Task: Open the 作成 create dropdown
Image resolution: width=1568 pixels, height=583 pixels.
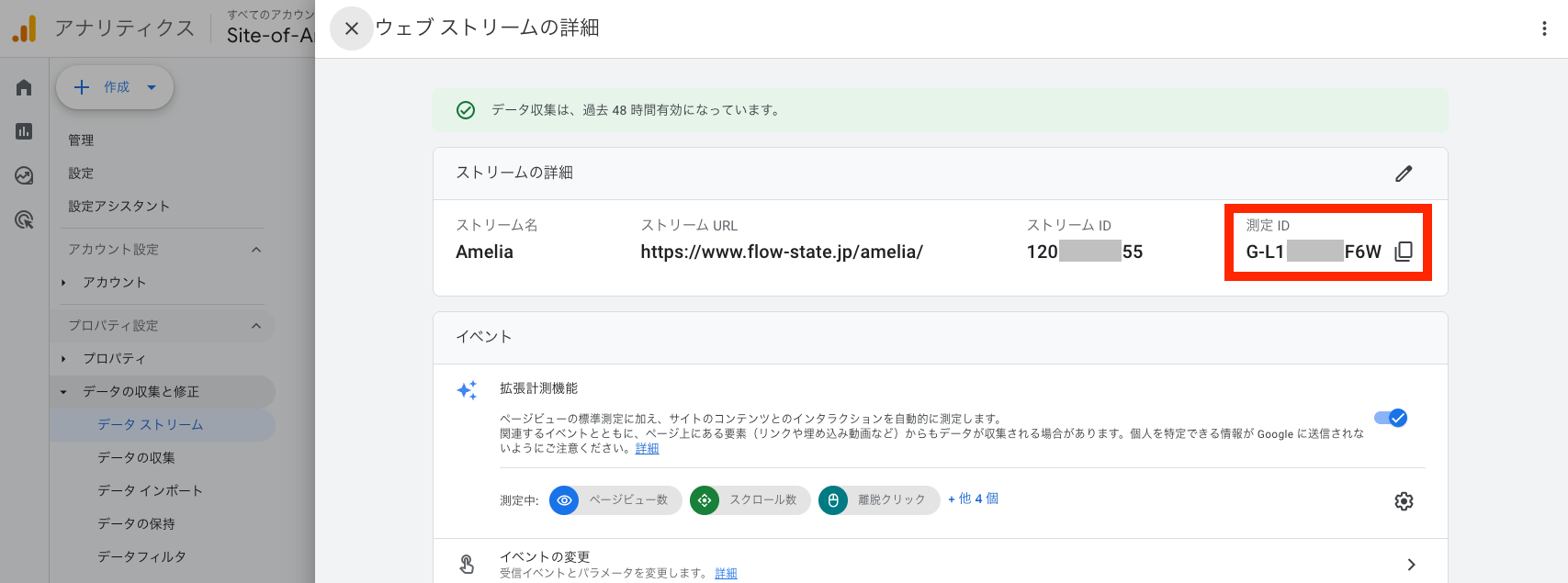Action: 115,87
